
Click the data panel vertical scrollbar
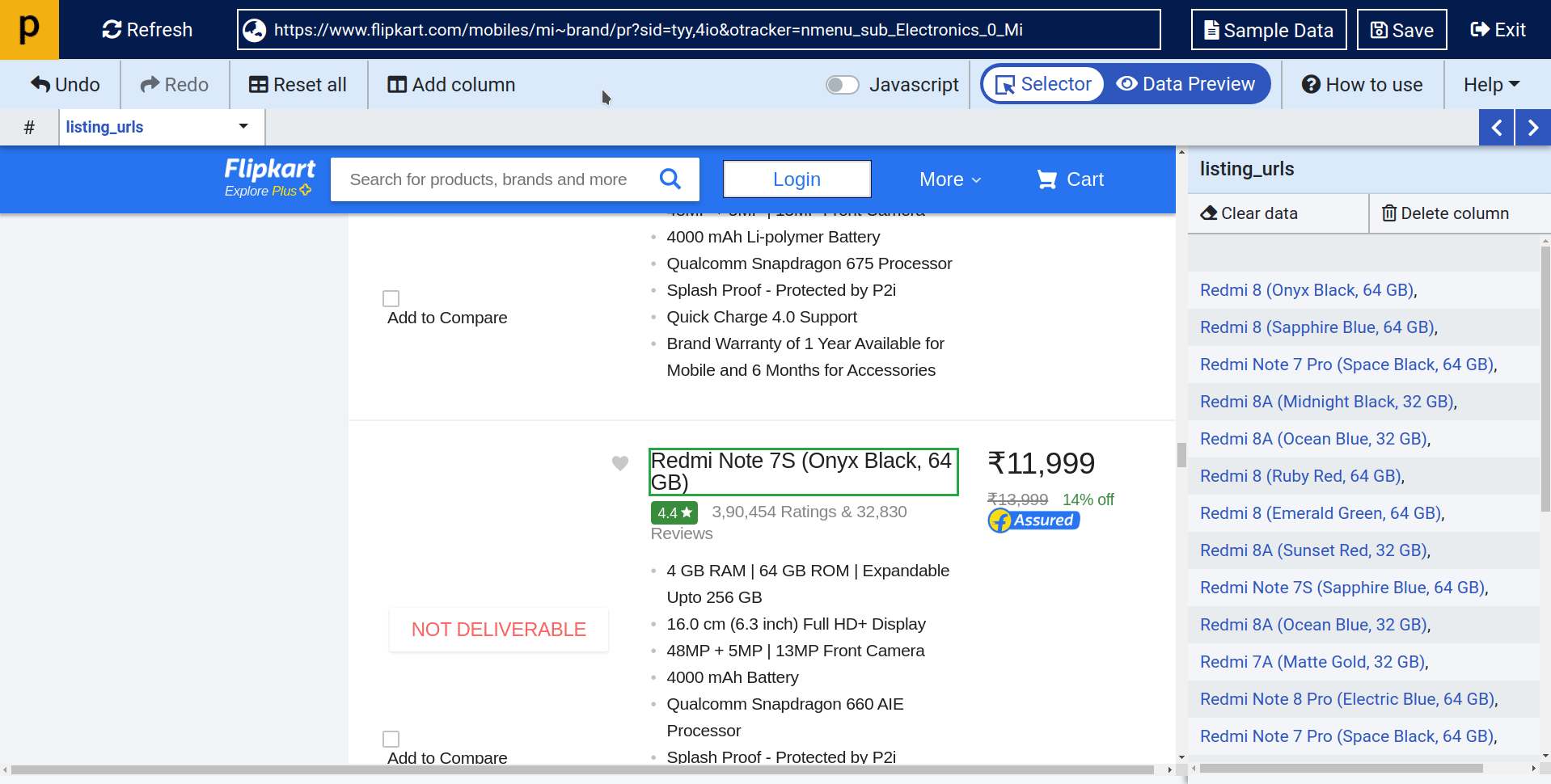[1545, 379]
